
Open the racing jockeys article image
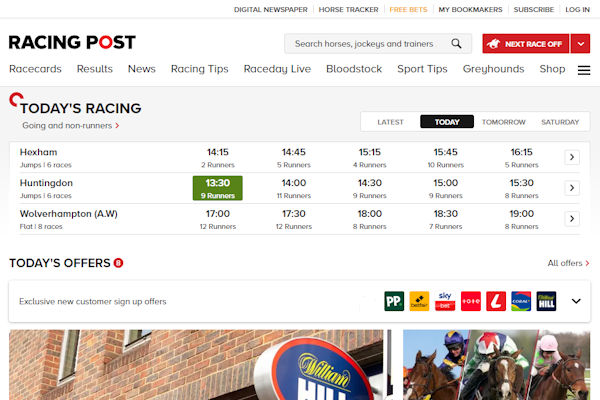pos(496,365)
